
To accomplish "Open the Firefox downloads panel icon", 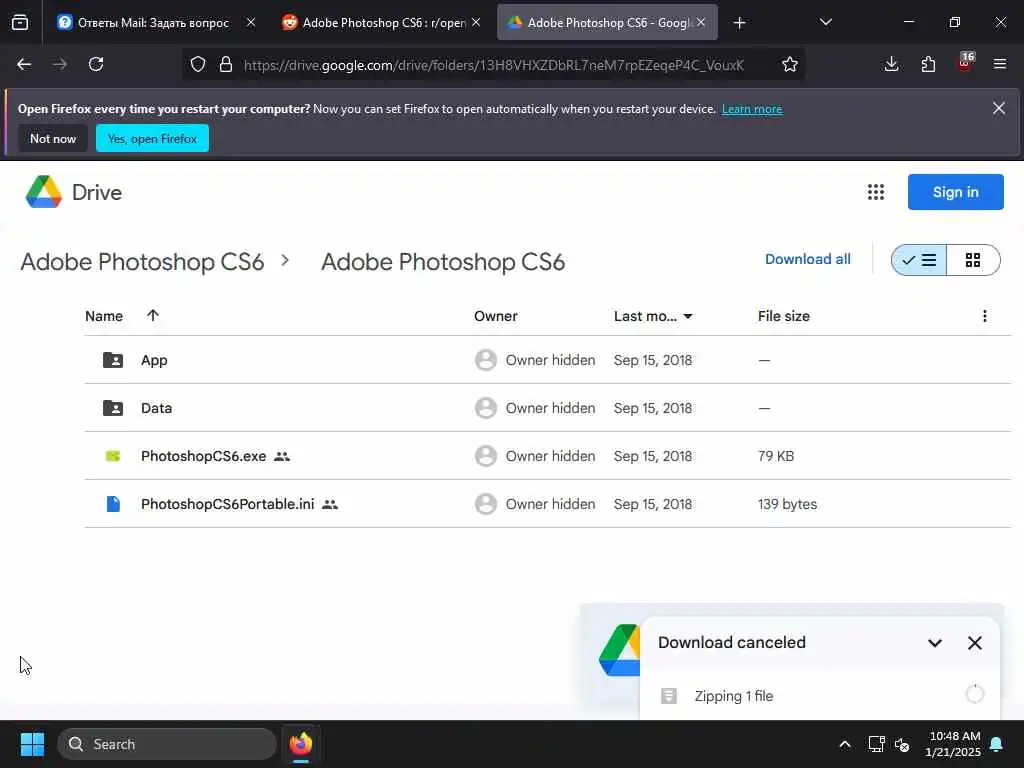I will pyautogui.click(x=892, y=64).
